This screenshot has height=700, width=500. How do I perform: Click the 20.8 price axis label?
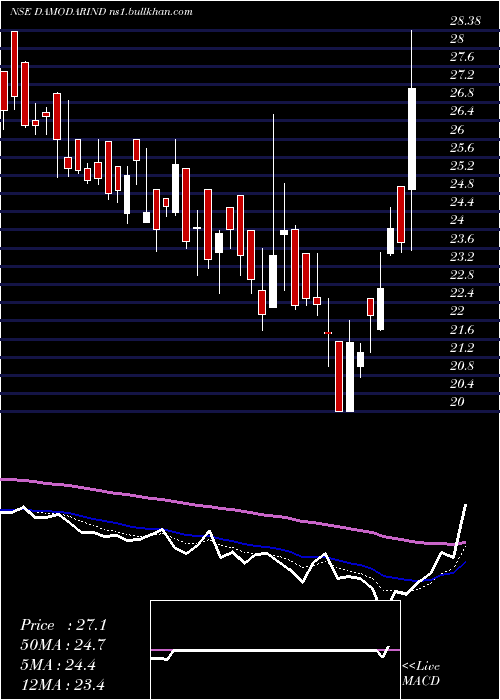coord(462,366)
